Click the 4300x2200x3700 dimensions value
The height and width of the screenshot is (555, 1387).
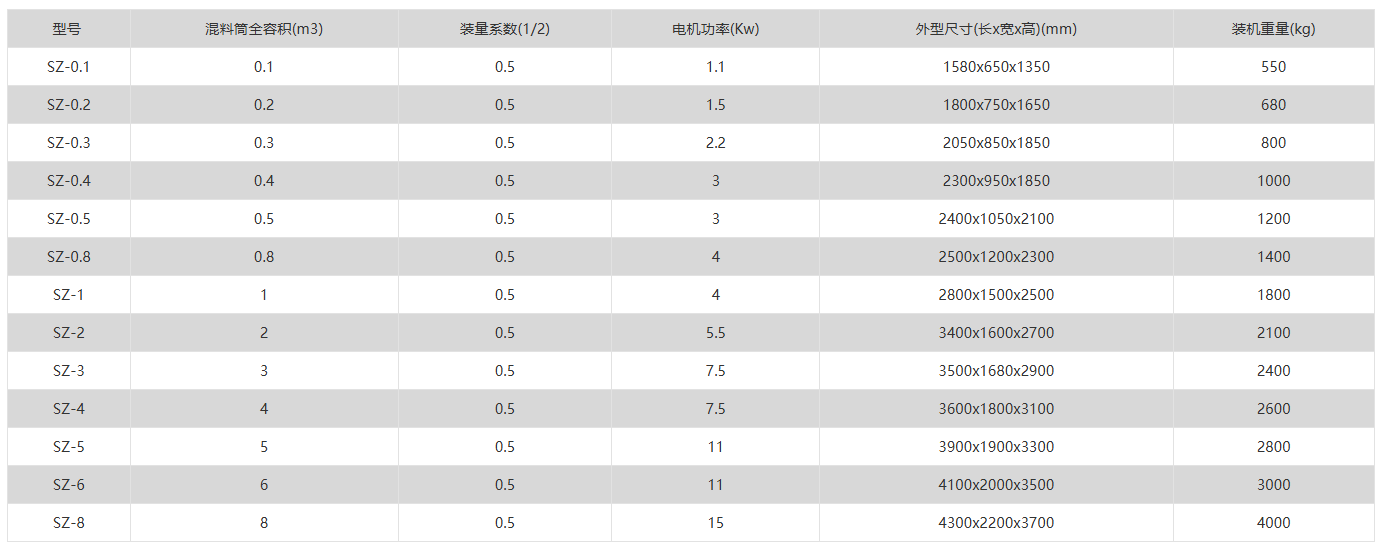coord(996,523)
